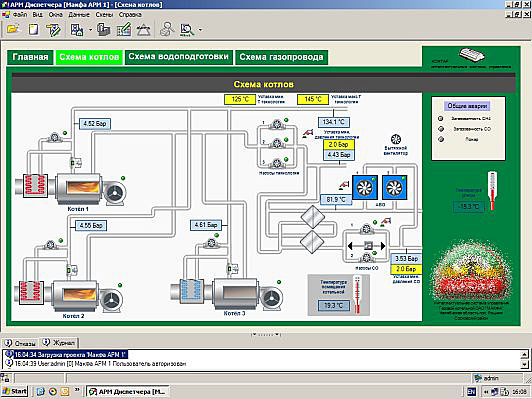This screenshot has height=399, width=532.
Task: Toggle the CH4 gas alarm indicator
Action: (x=440, y=118)
